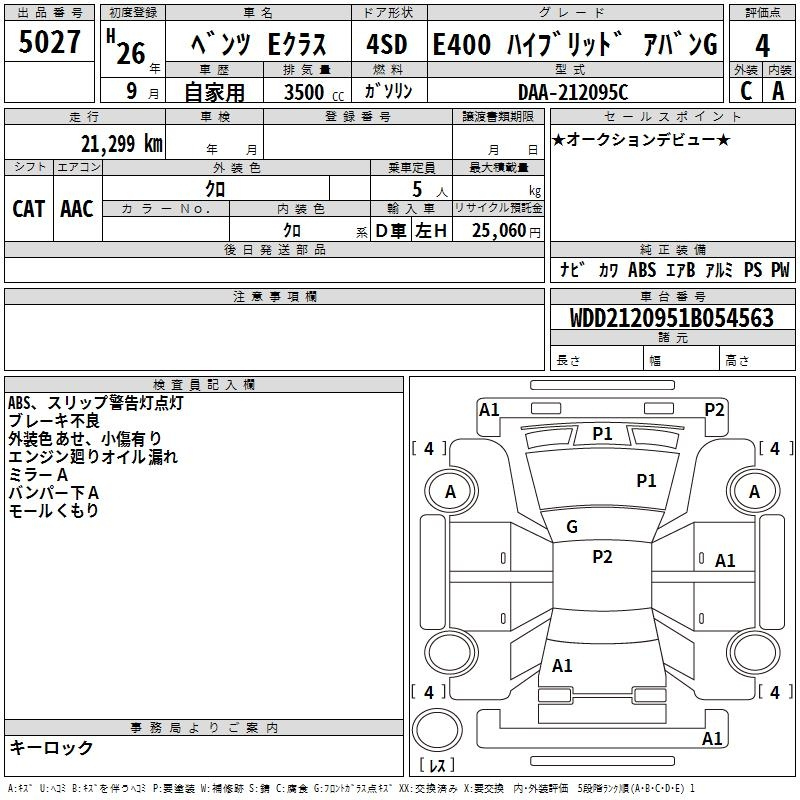800x800 pixels.
Task: Click the inspector note ブレーキ不良
Action: click(x=54, y=421)
